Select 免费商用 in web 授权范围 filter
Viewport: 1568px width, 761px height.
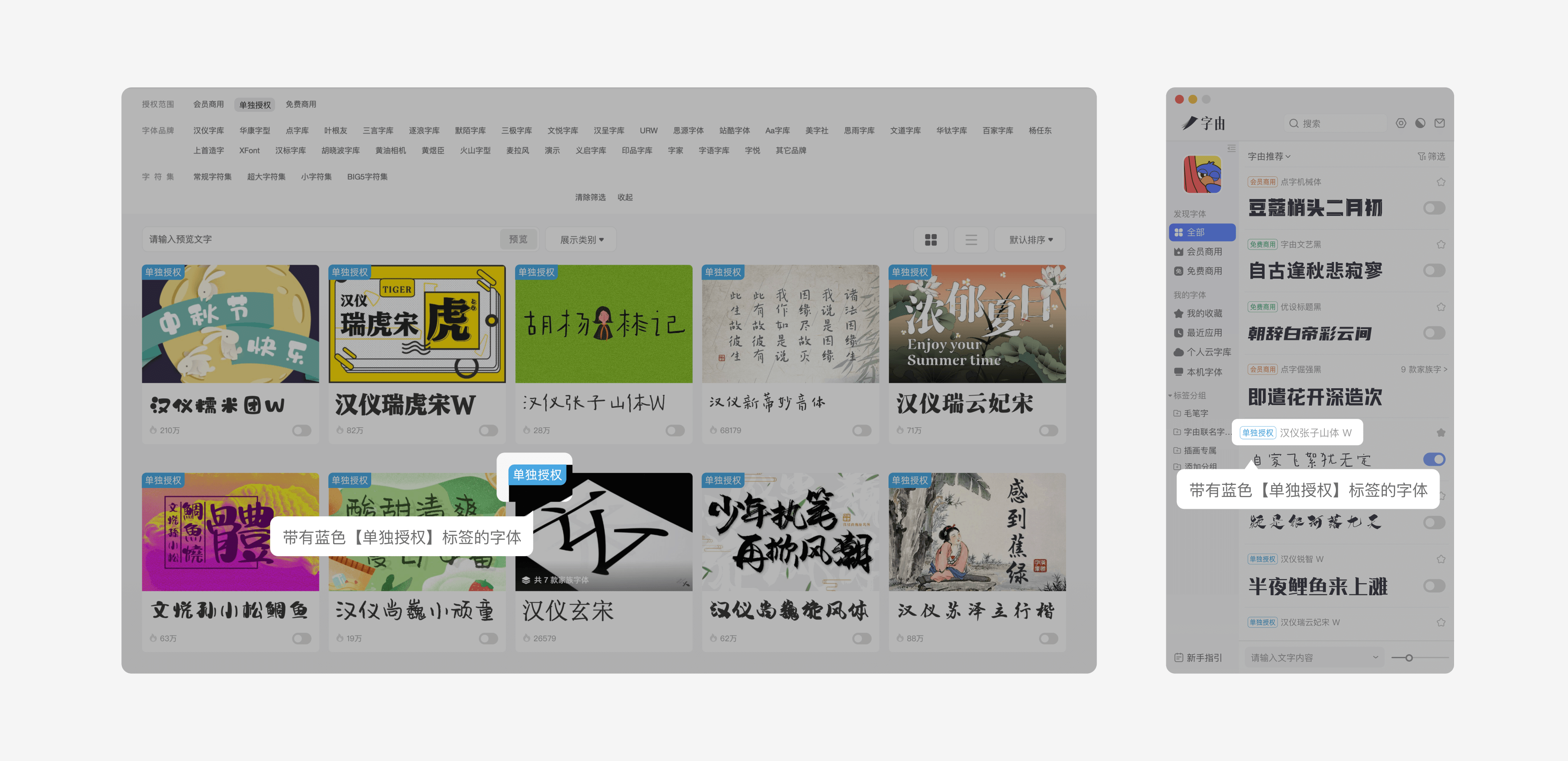click(301, 104)
